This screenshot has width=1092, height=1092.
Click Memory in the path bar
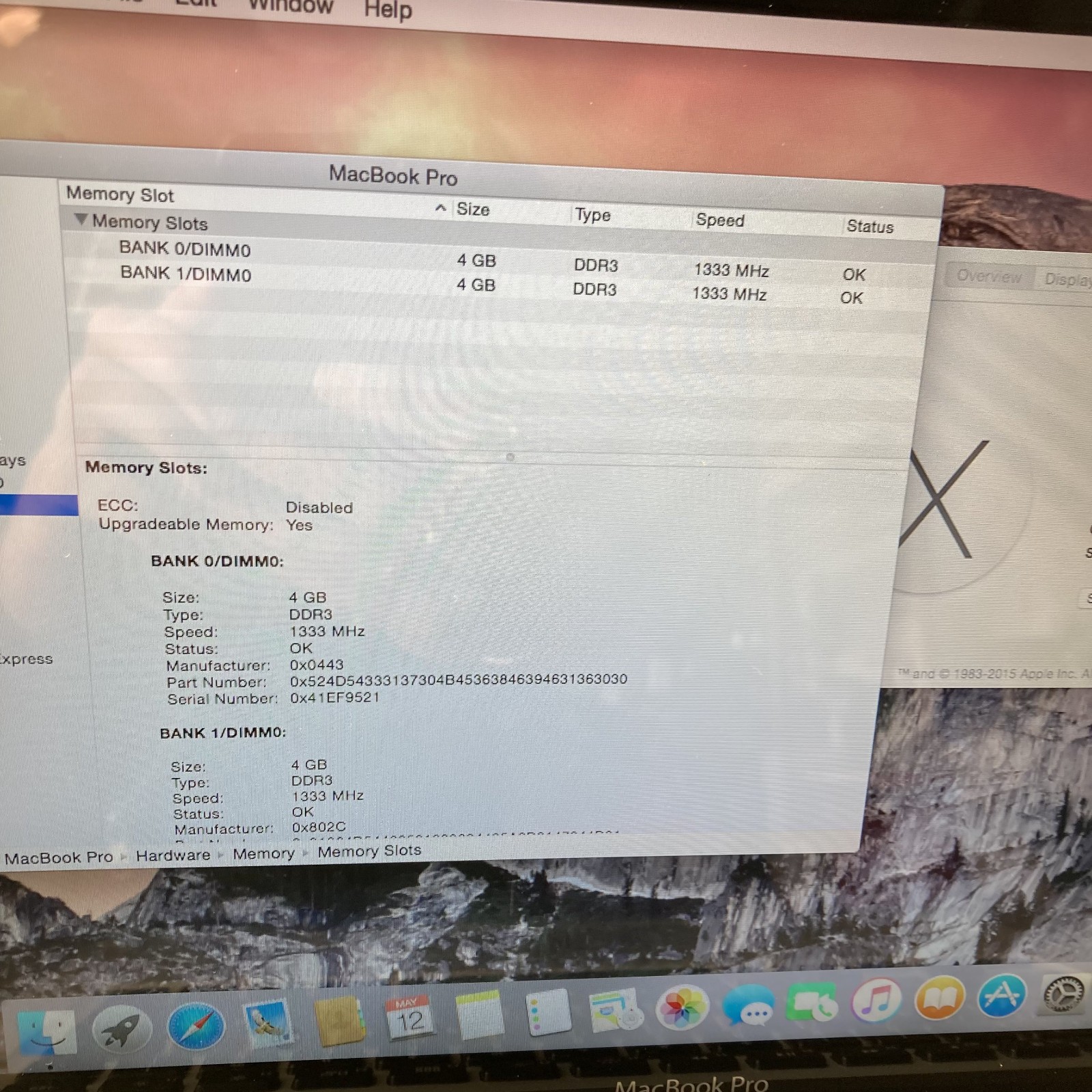pyautogui.click(x=263, y=853)
